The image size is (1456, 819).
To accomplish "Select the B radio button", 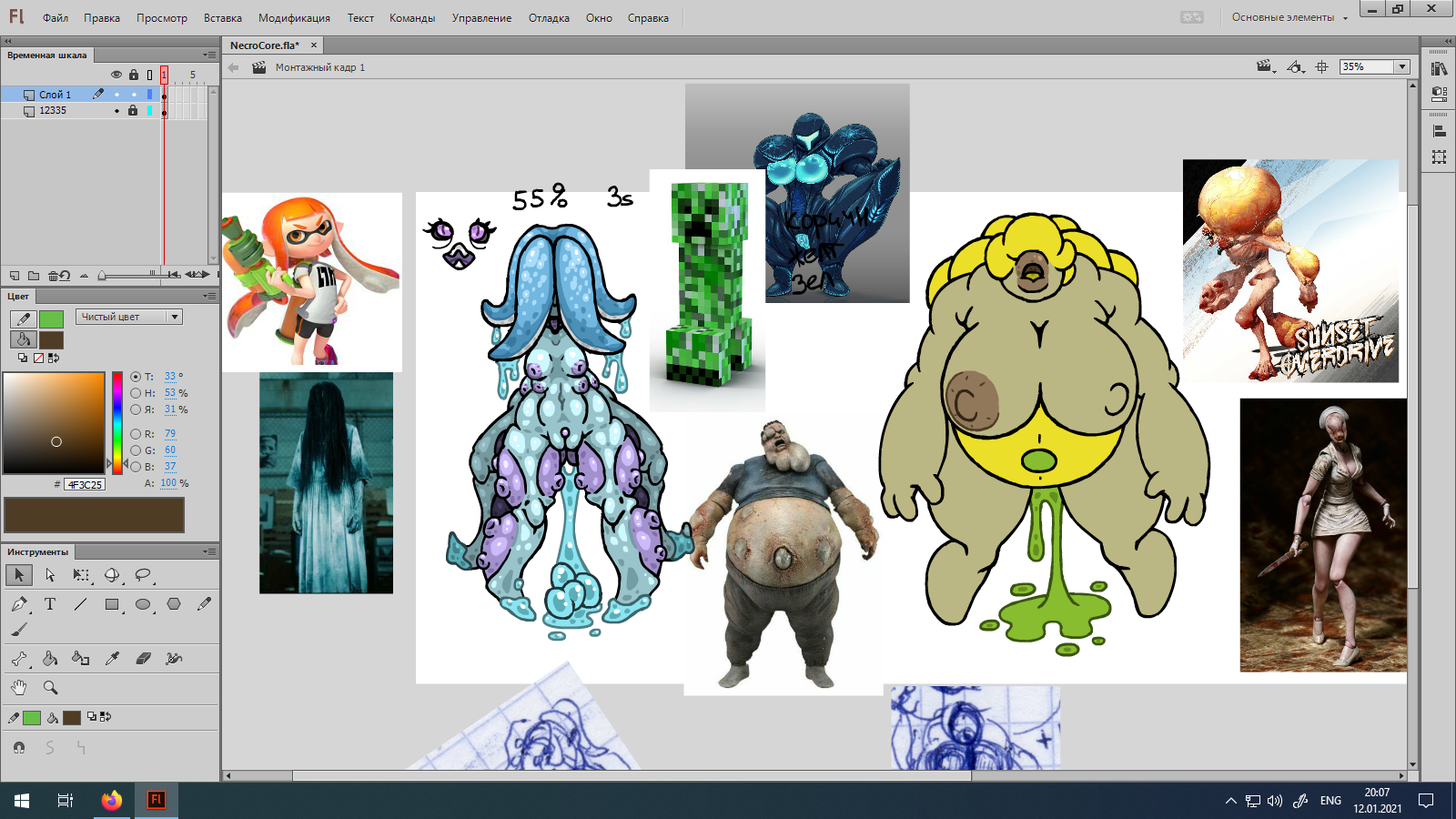I will coord(136,467).
